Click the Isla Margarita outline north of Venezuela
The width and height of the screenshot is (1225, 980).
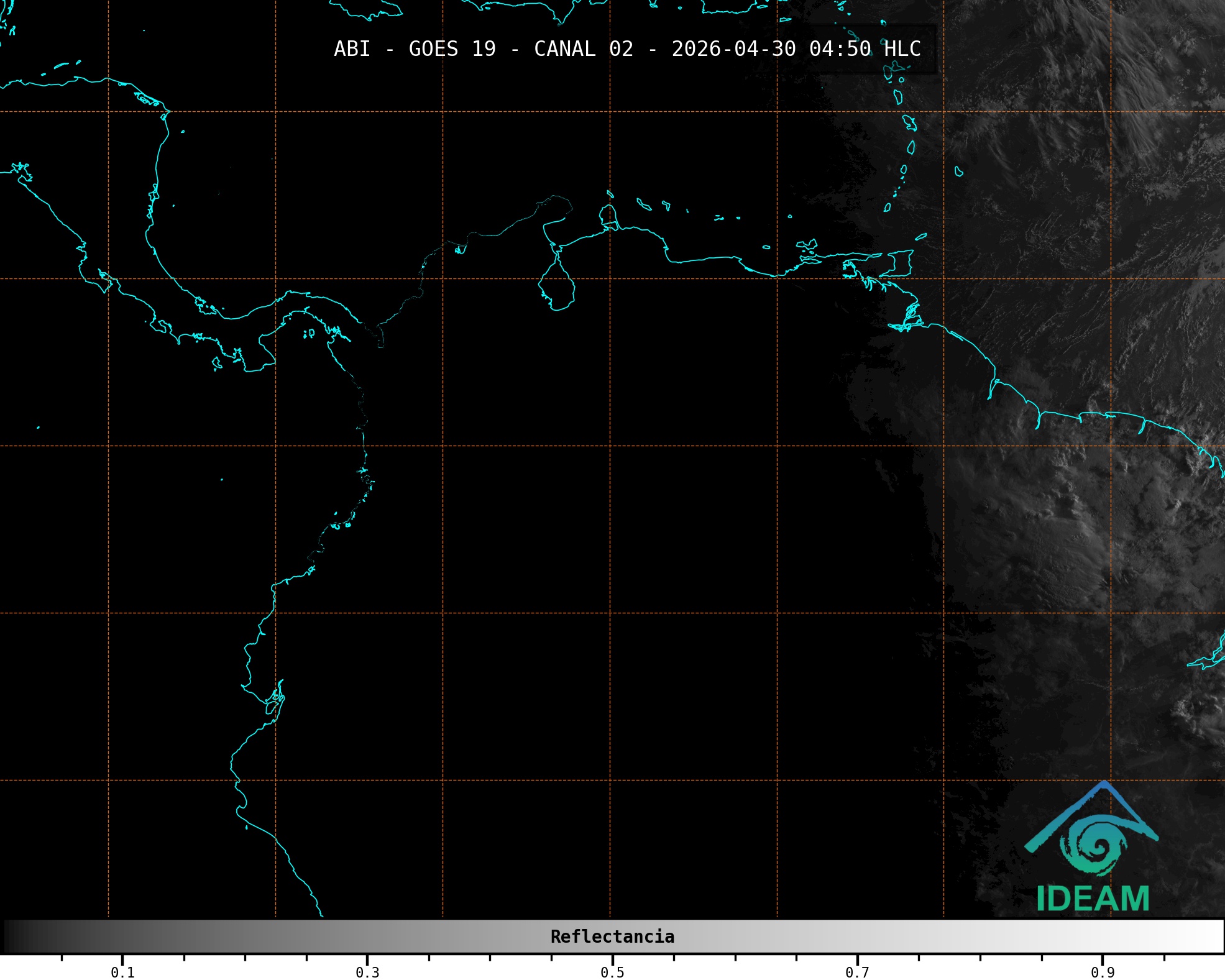tap(807, 245)
